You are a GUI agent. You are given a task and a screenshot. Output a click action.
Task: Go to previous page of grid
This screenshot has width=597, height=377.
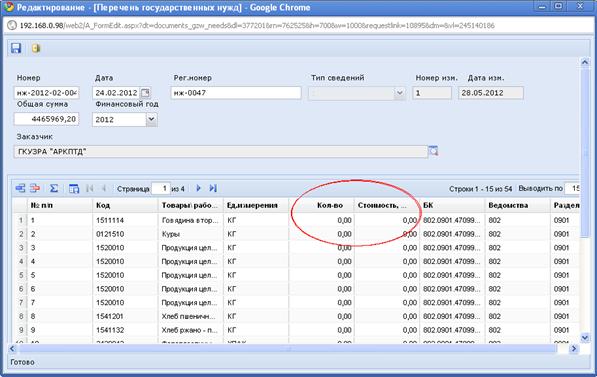click(x=104, y=188)
